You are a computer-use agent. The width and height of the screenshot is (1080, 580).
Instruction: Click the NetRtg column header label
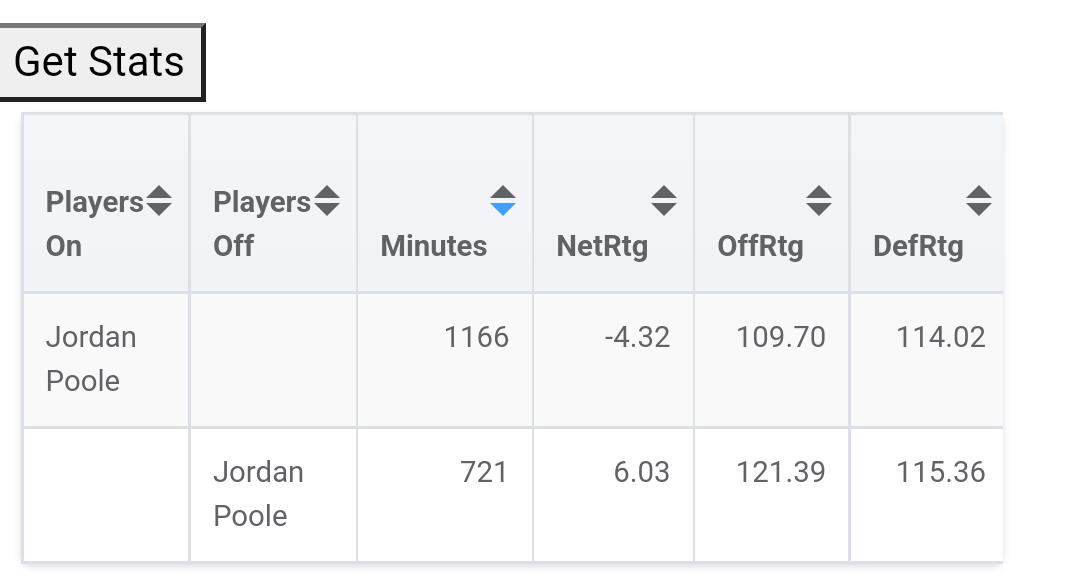click(602, 246)
